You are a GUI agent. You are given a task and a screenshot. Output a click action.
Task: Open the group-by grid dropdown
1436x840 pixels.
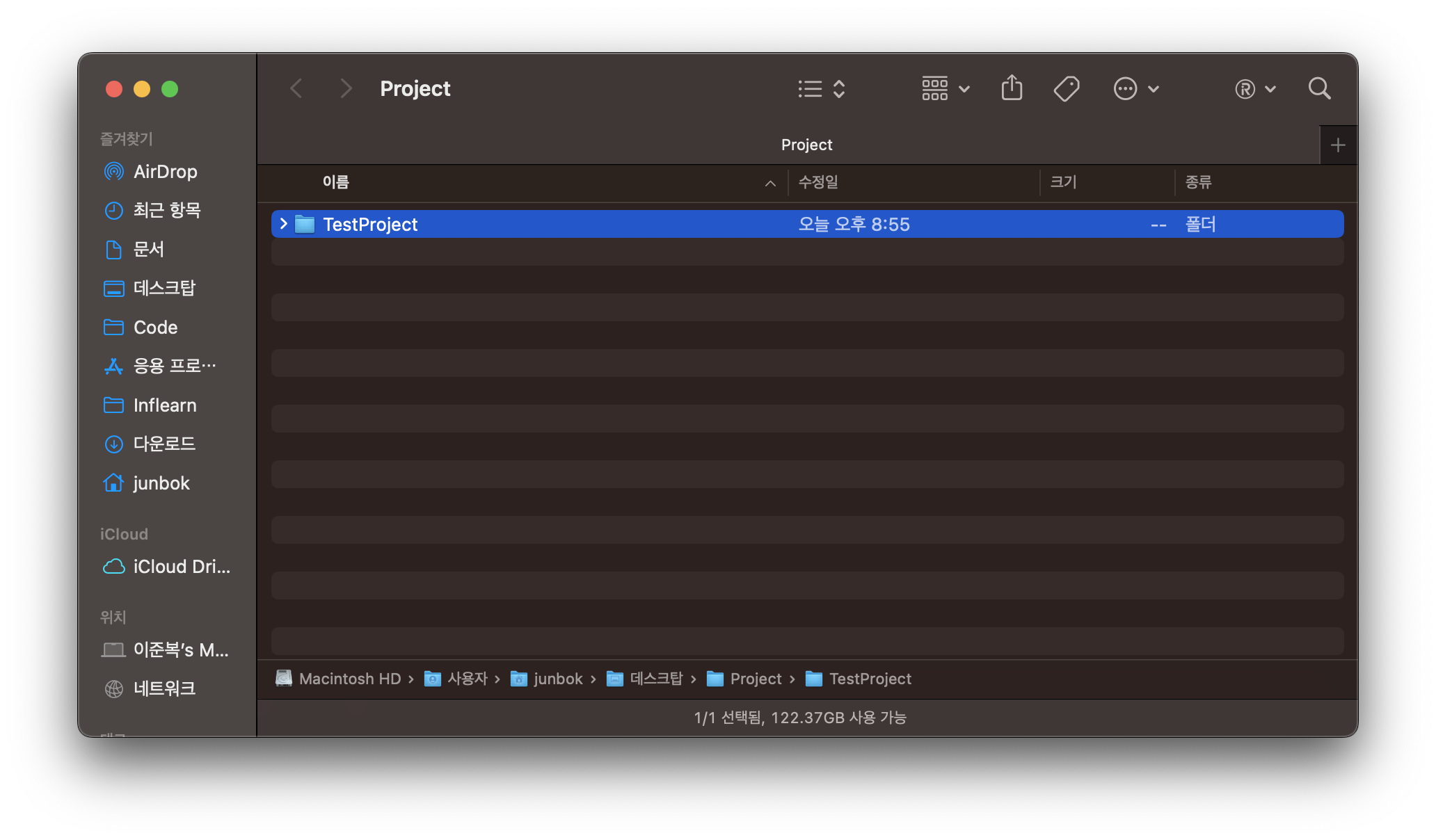coord(945,88)
